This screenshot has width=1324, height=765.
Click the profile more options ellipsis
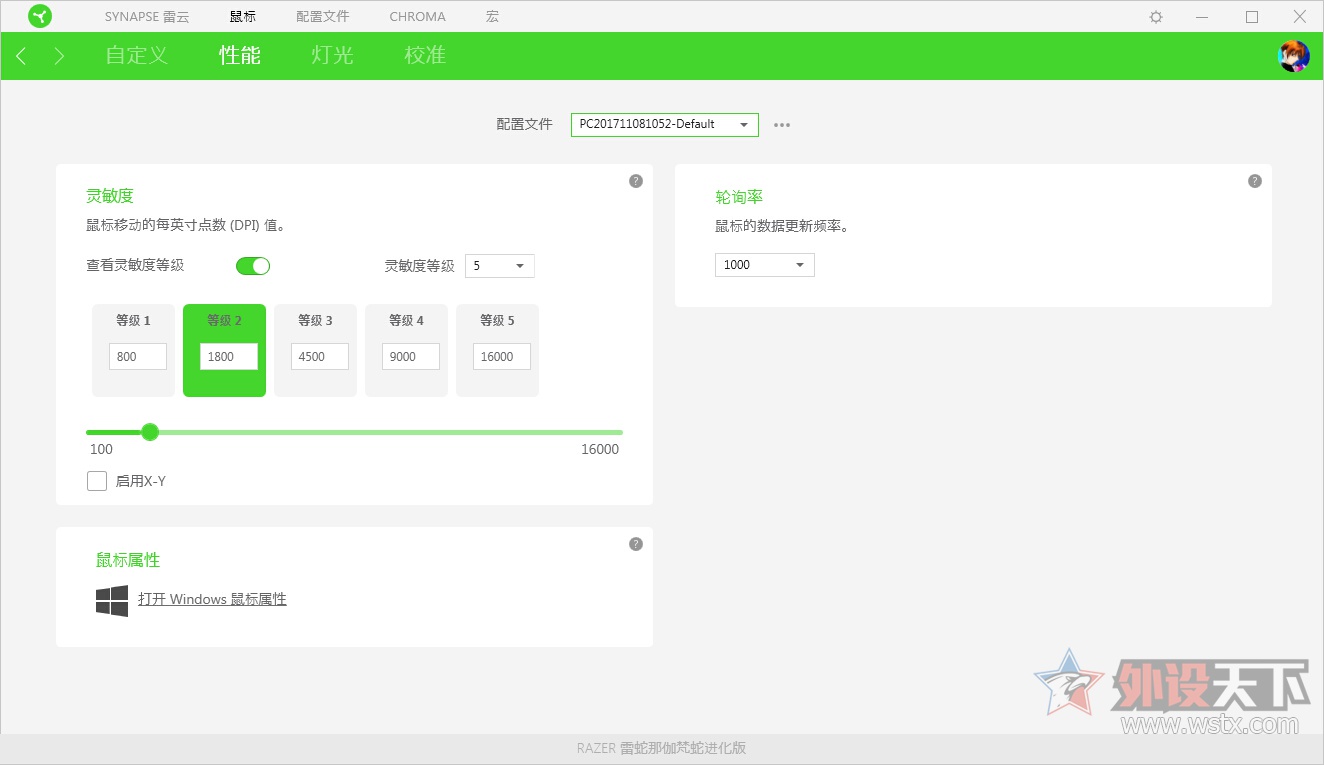click(x=781, y=124)
